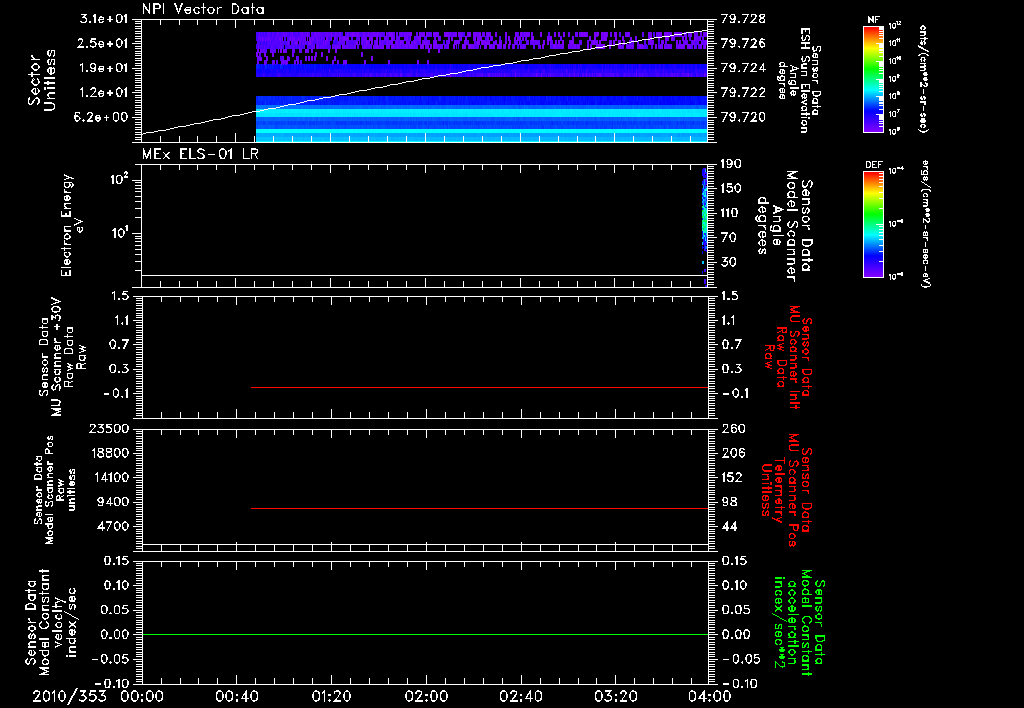This screenshot has width=1024, height=708.
Task: Click the 98 telemetry tick value
Action: tap(729, 502)
